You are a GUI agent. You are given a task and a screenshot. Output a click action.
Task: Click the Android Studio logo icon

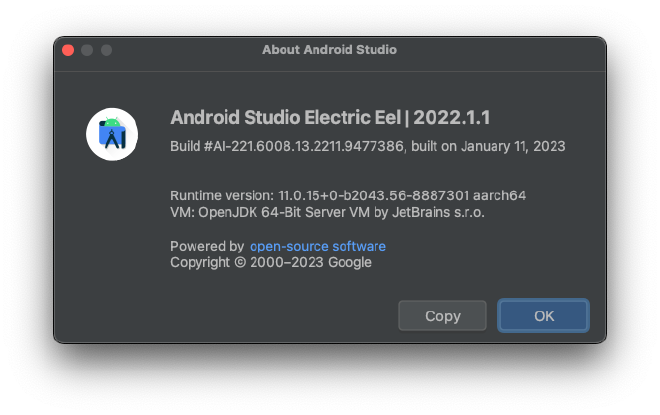[x=112, y=134]
